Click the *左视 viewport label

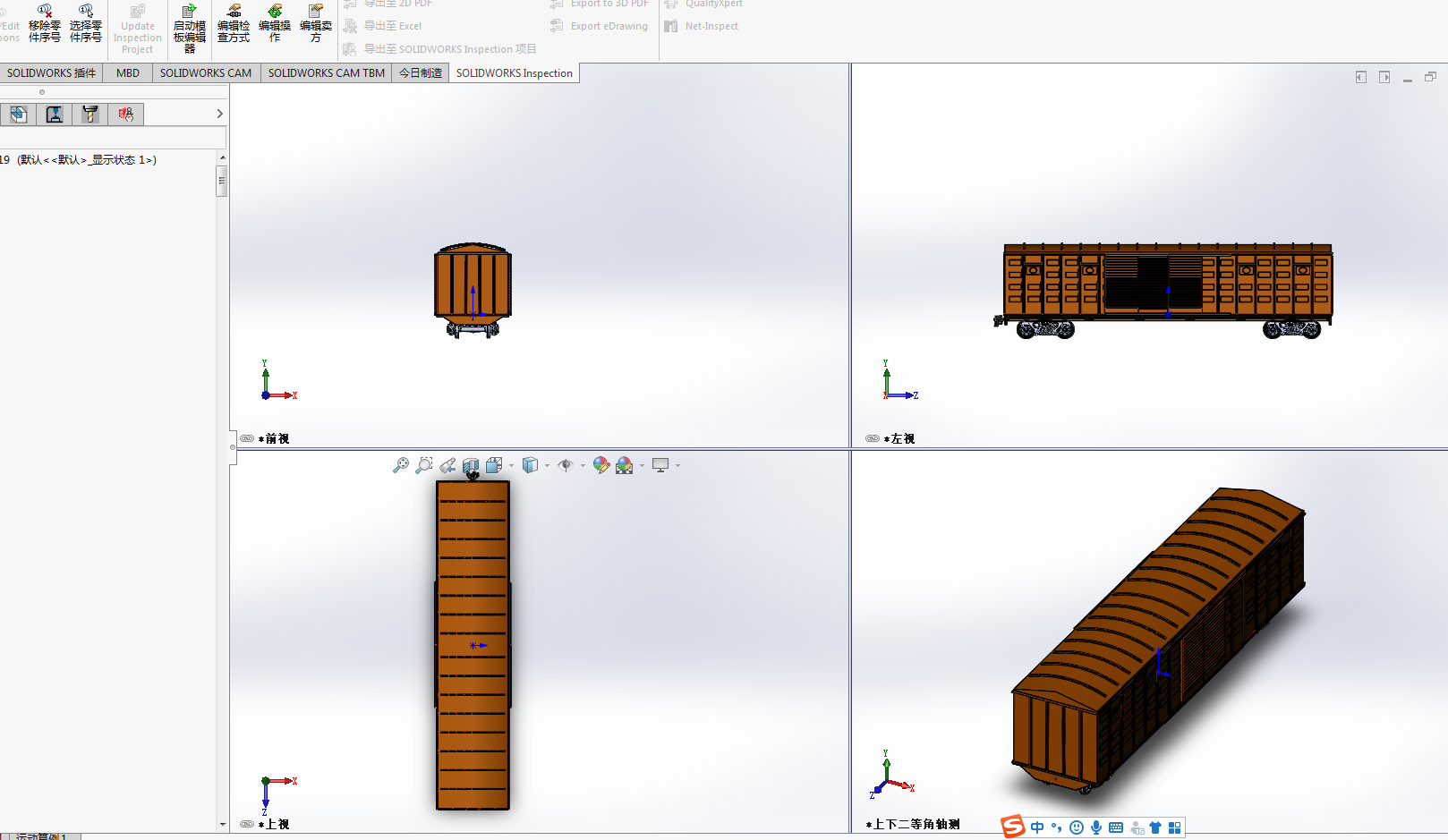click(x=899, y=438)
